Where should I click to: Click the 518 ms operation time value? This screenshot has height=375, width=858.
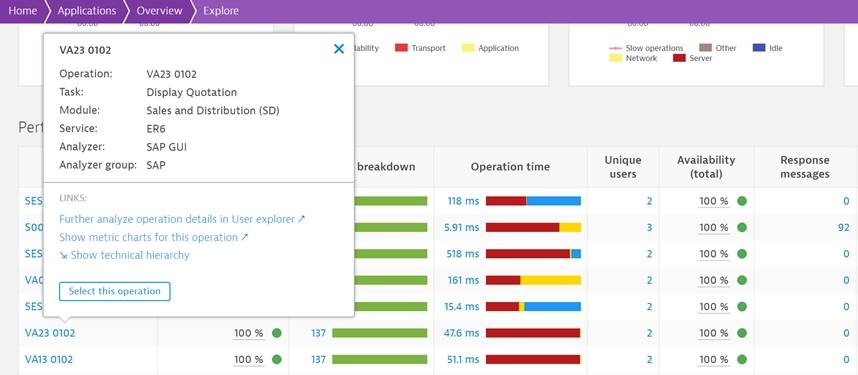point(463,253)
